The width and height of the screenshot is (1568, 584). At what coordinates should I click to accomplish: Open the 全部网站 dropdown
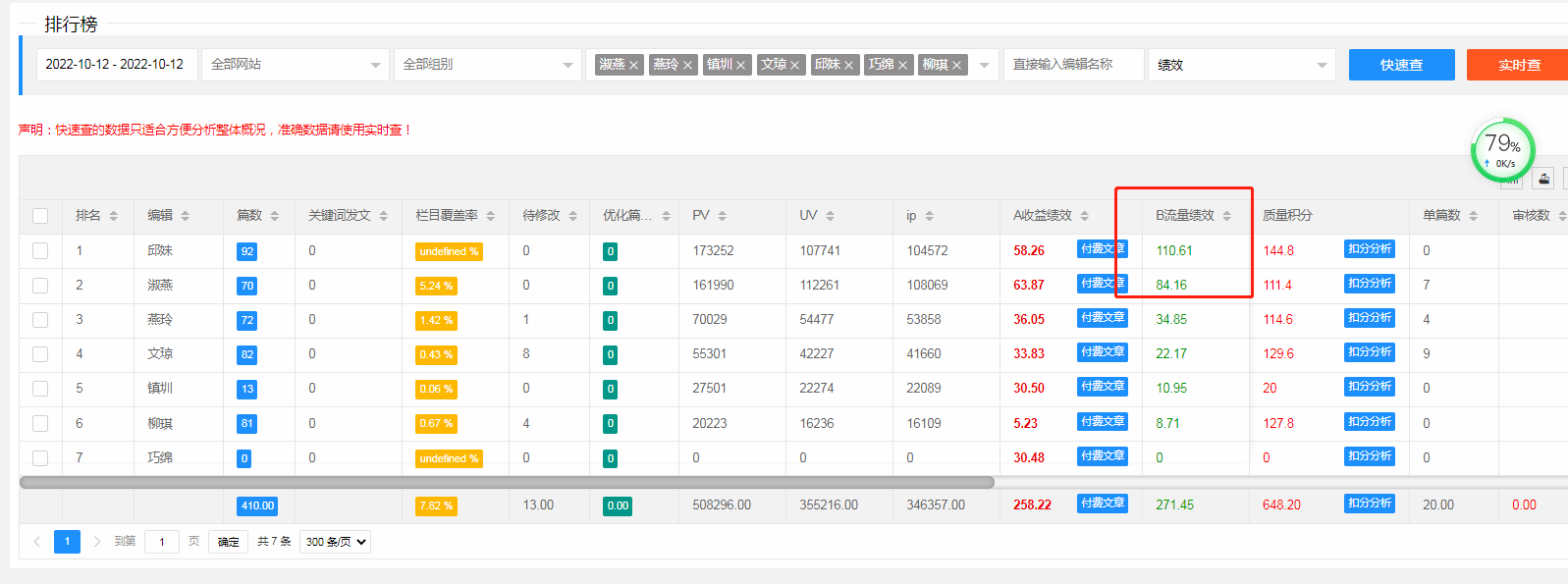pyautogui.click(x=295, y=65)
